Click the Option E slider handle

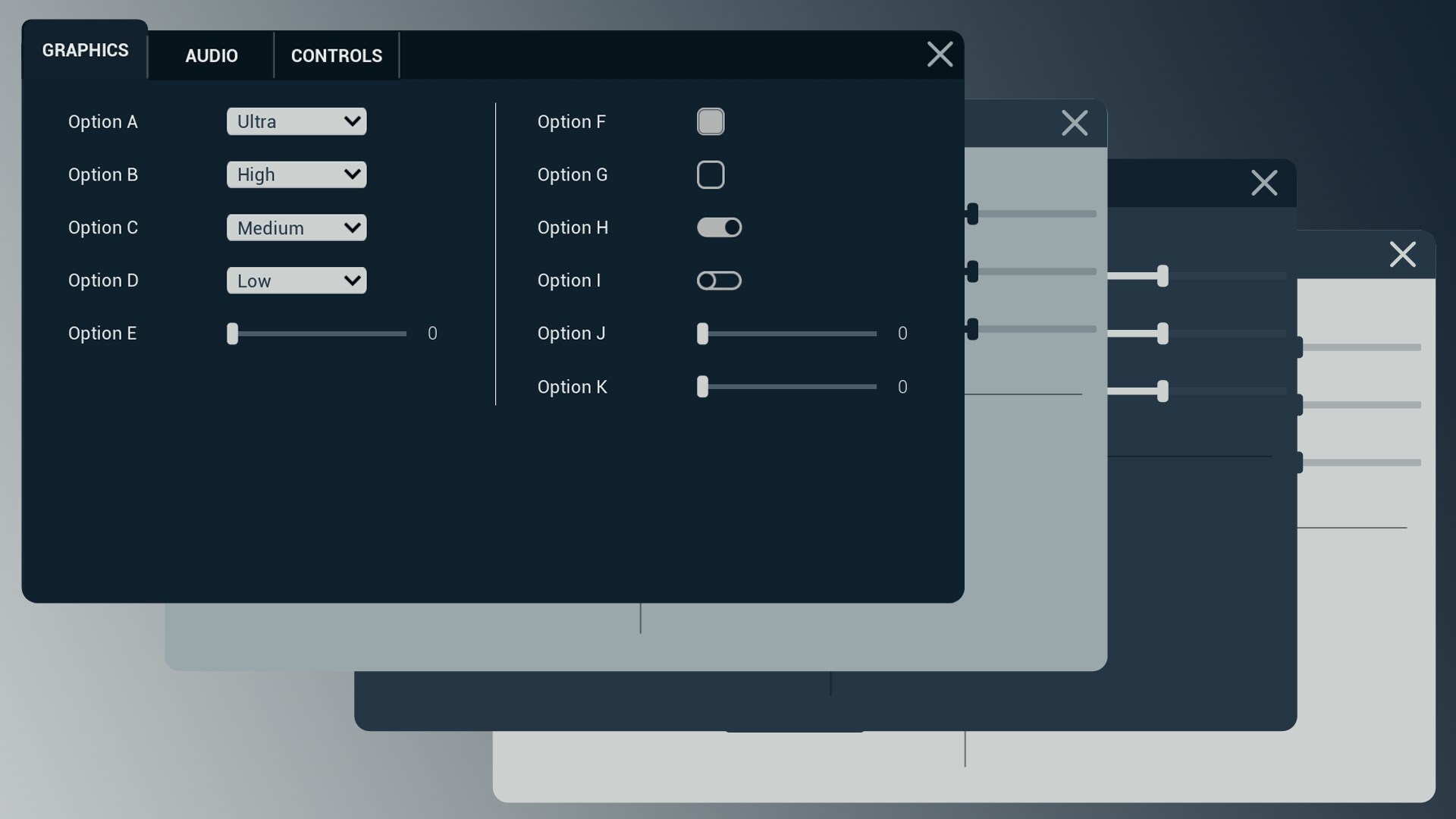click(232, 334)
